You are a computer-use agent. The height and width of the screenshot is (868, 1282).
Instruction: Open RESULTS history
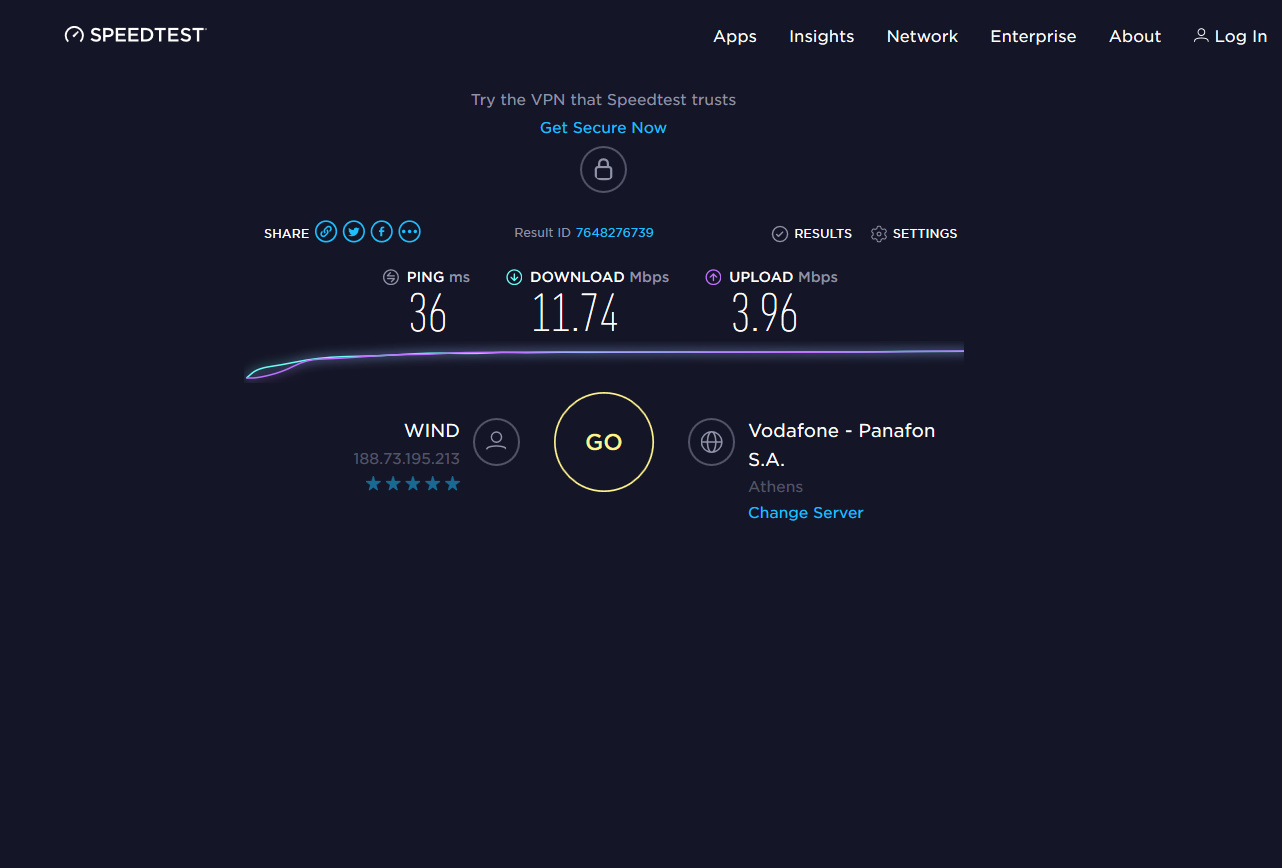(x=812, y=233)
